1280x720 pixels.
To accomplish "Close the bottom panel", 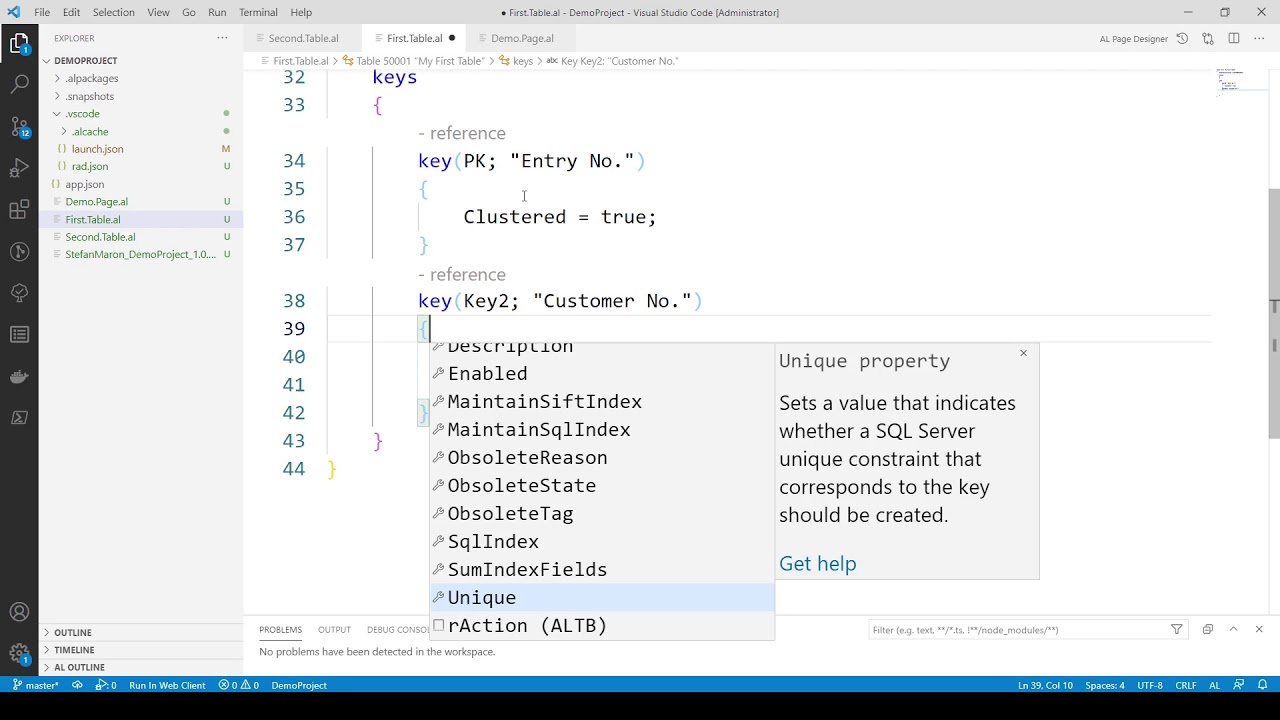I will (x=1259, y=629).
